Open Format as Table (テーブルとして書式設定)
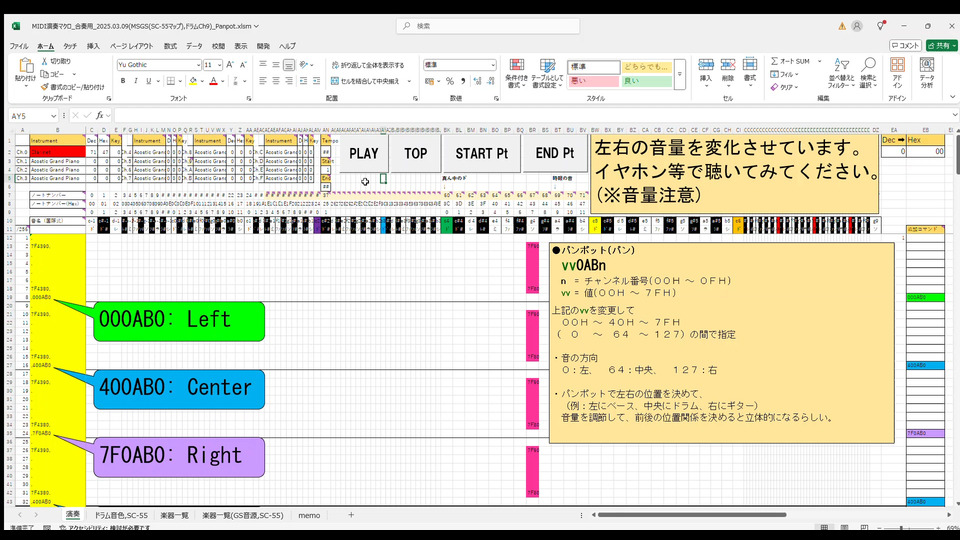Viewport: 960px width, 540px height. tap(547, 73)
